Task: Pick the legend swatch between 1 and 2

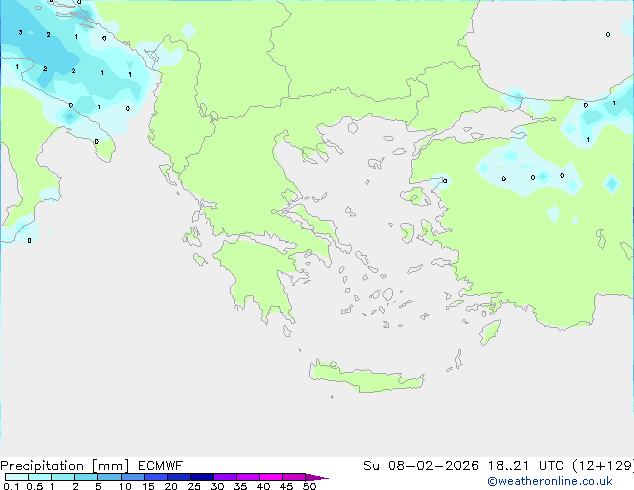Action: pyautogui.click(x=63, y=477)
